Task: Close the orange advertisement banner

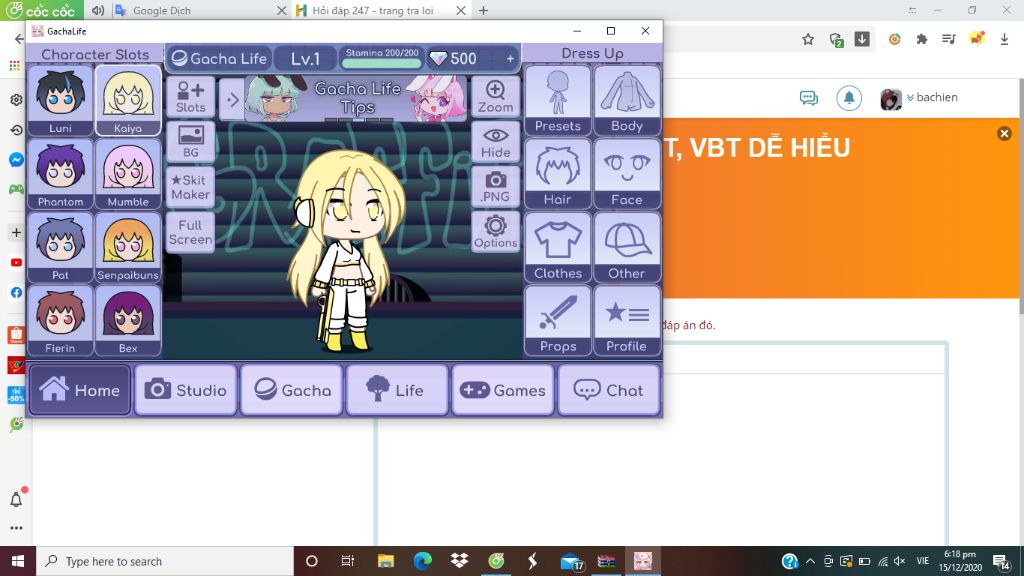Action: point(1004,133)
